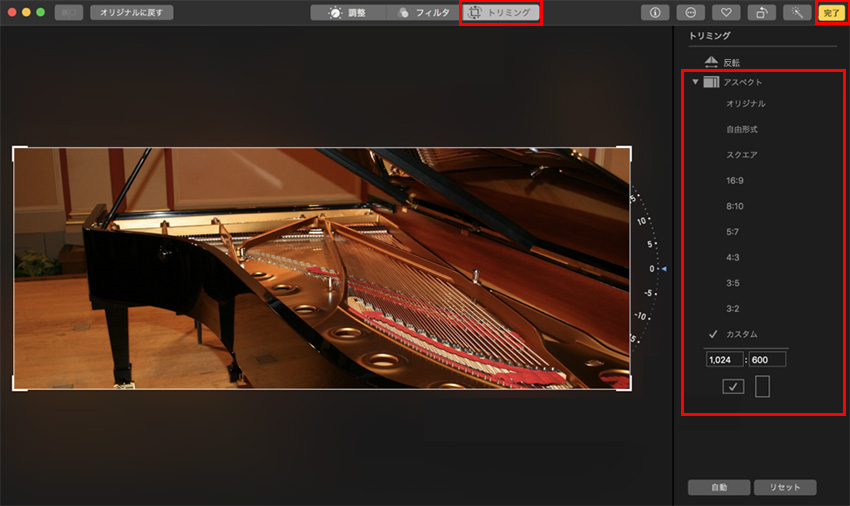Choose the スクエア (Square) aspect option
The width and height of the screenshot is (850, 506).
point(741,155)
